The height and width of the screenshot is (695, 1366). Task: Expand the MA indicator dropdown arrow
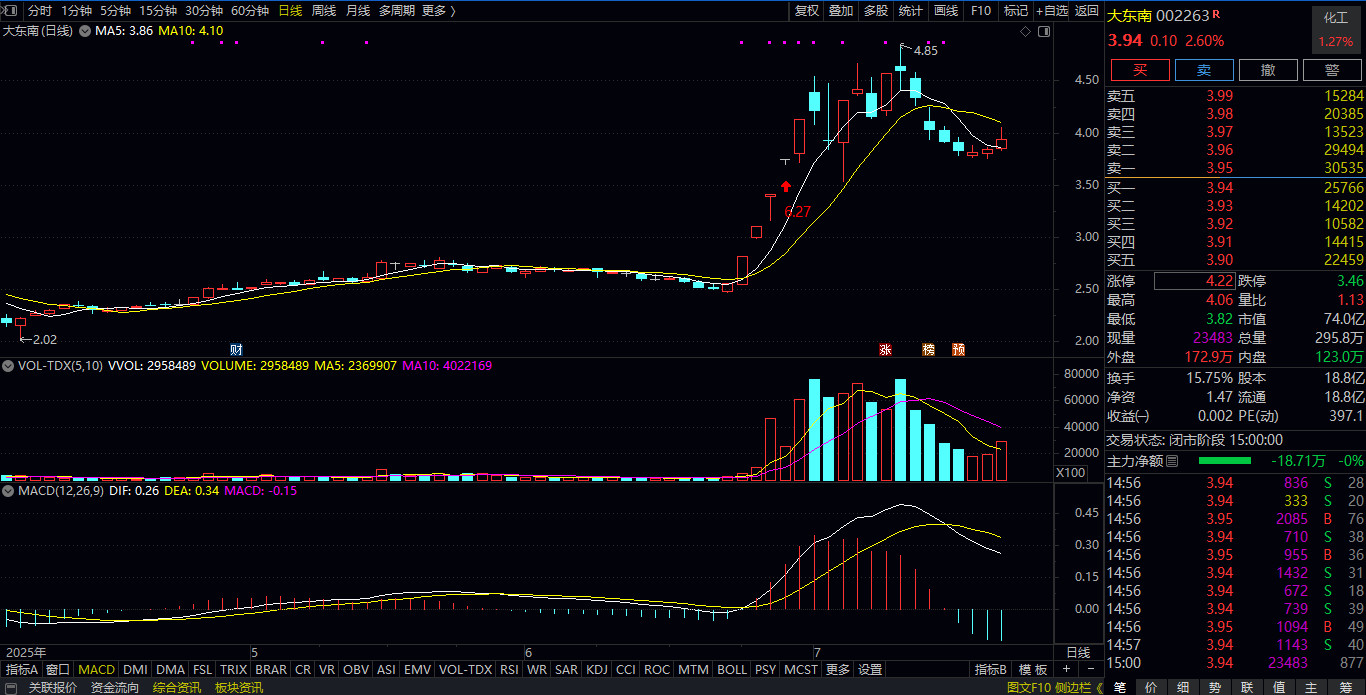(83, 32)
